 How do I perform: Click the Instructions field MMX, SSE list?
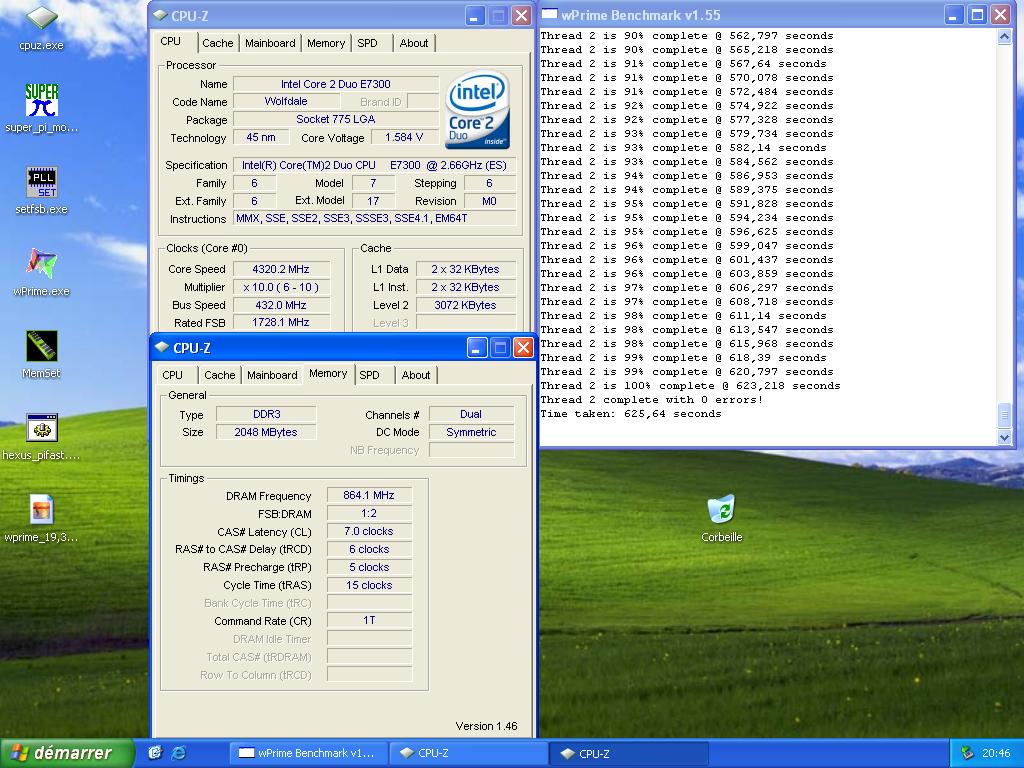click(375, 218)
